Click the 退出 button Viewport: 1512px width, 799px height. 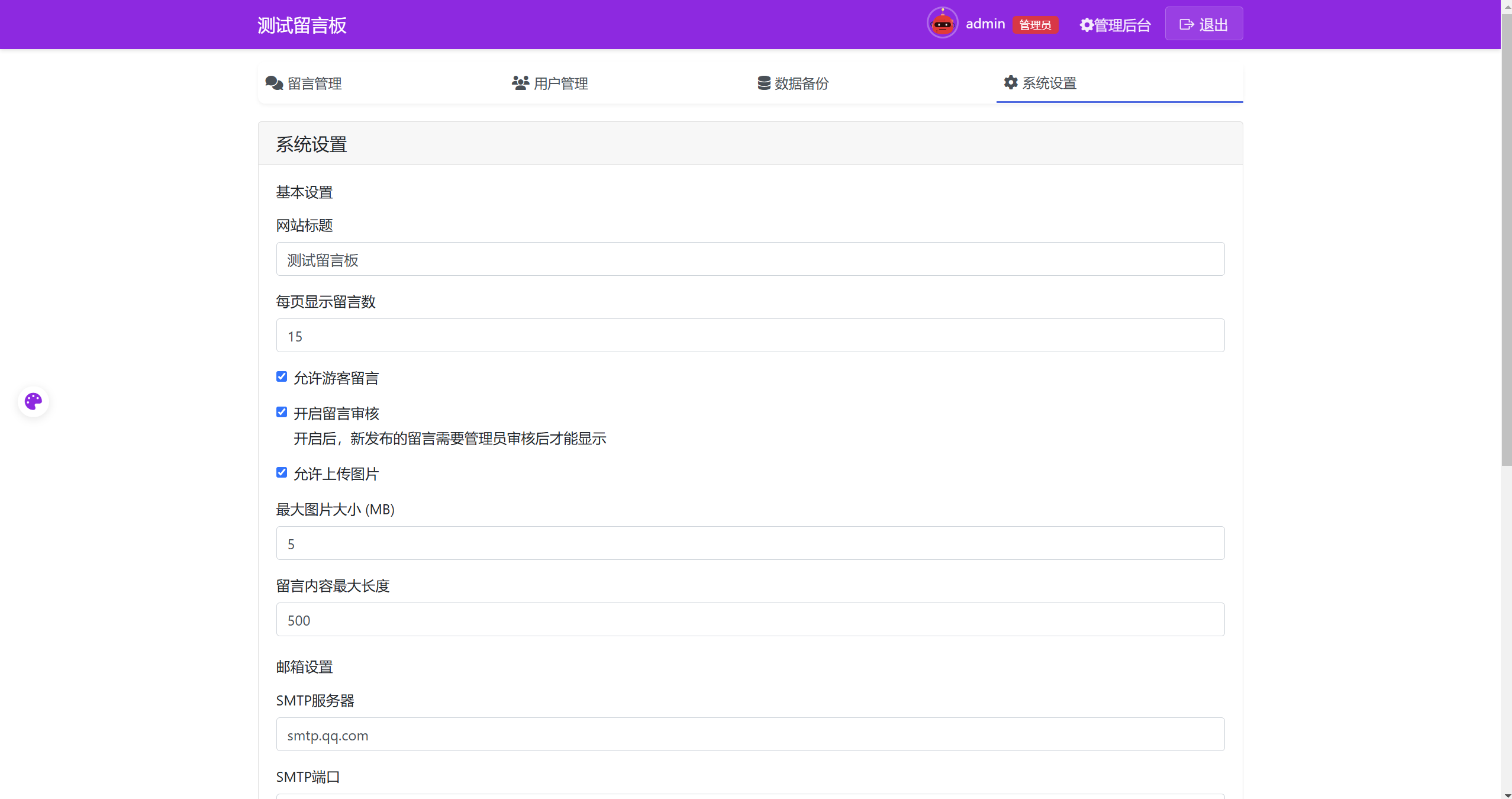click(x=1204, y=24)
